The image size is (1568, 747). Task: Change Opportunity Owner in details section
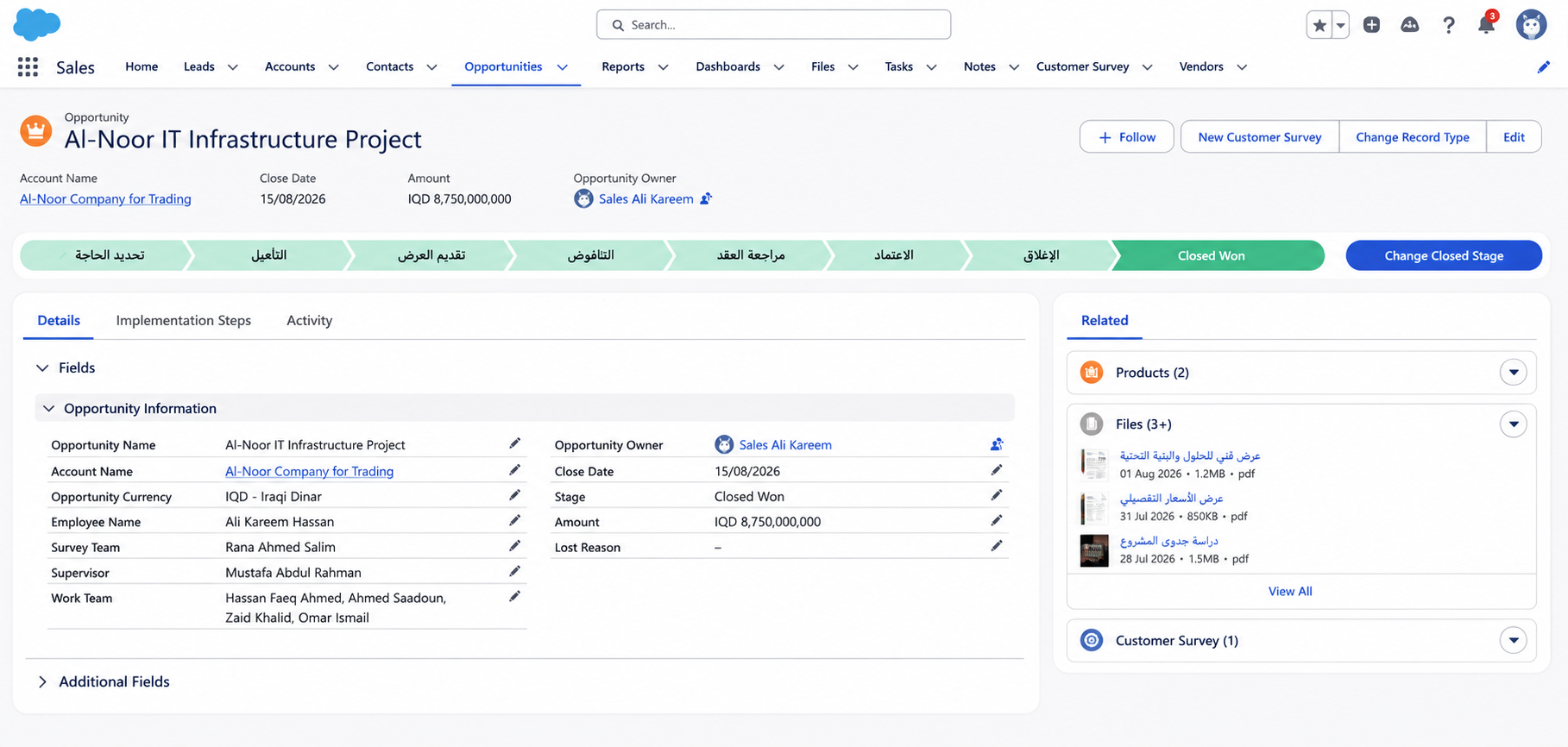(x=997, y=444)
